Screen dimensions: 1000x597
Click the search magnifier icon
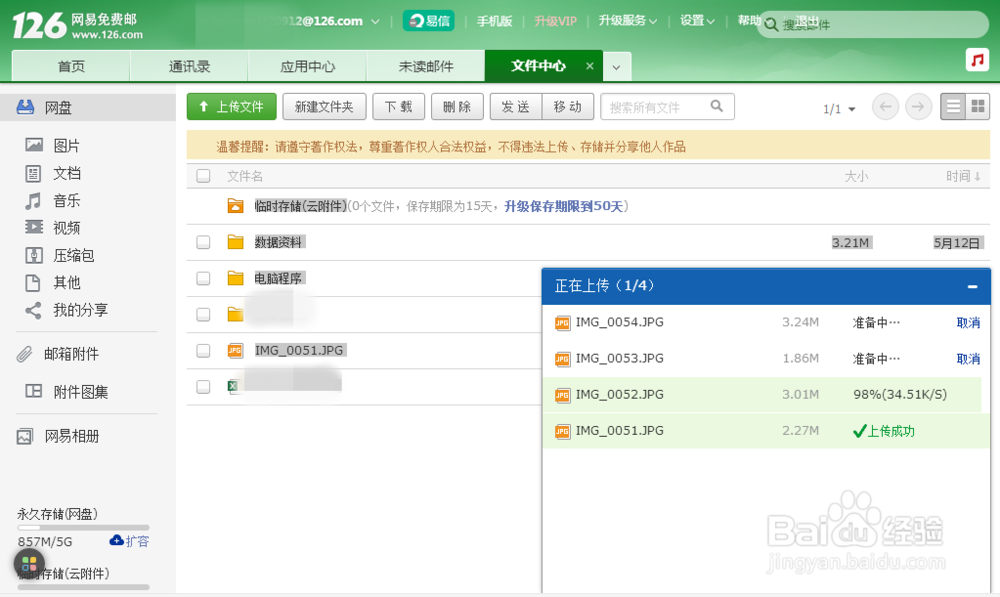point(717,107)
